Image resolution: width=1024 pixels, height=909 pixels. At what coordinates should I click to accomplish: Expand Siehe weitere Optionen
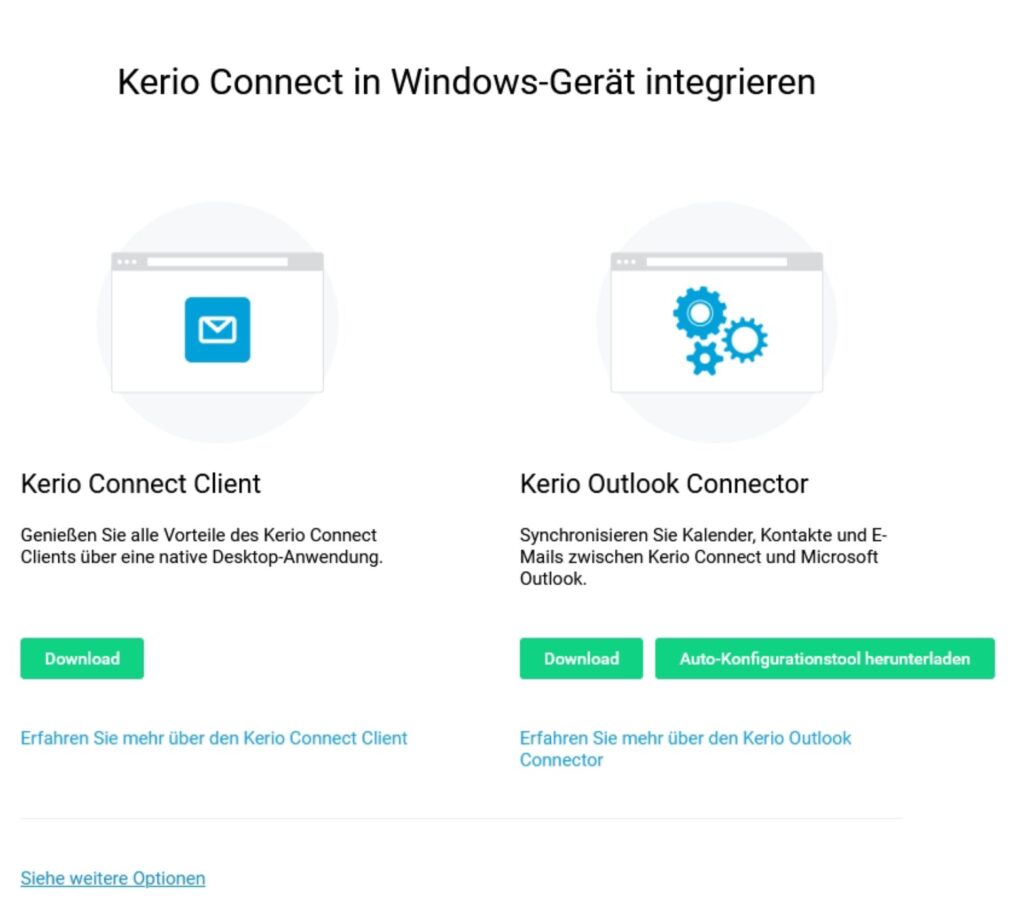click(x=111, y=878)
